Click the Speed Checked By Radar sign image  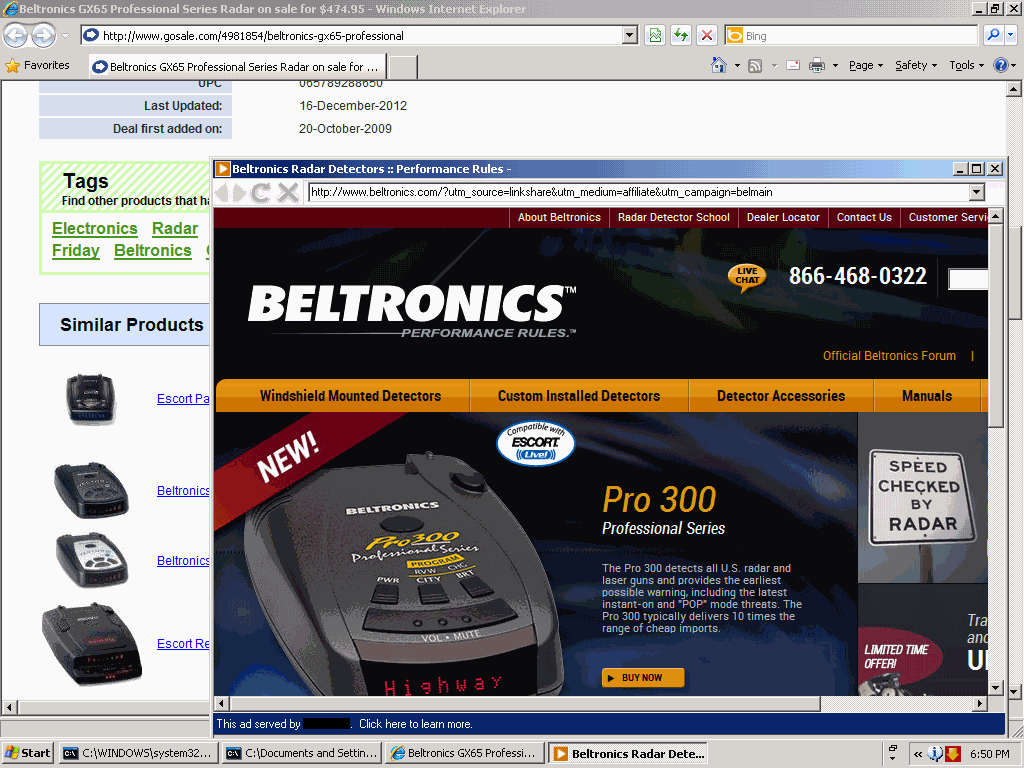pyautogui.click(x=922, y=498)
